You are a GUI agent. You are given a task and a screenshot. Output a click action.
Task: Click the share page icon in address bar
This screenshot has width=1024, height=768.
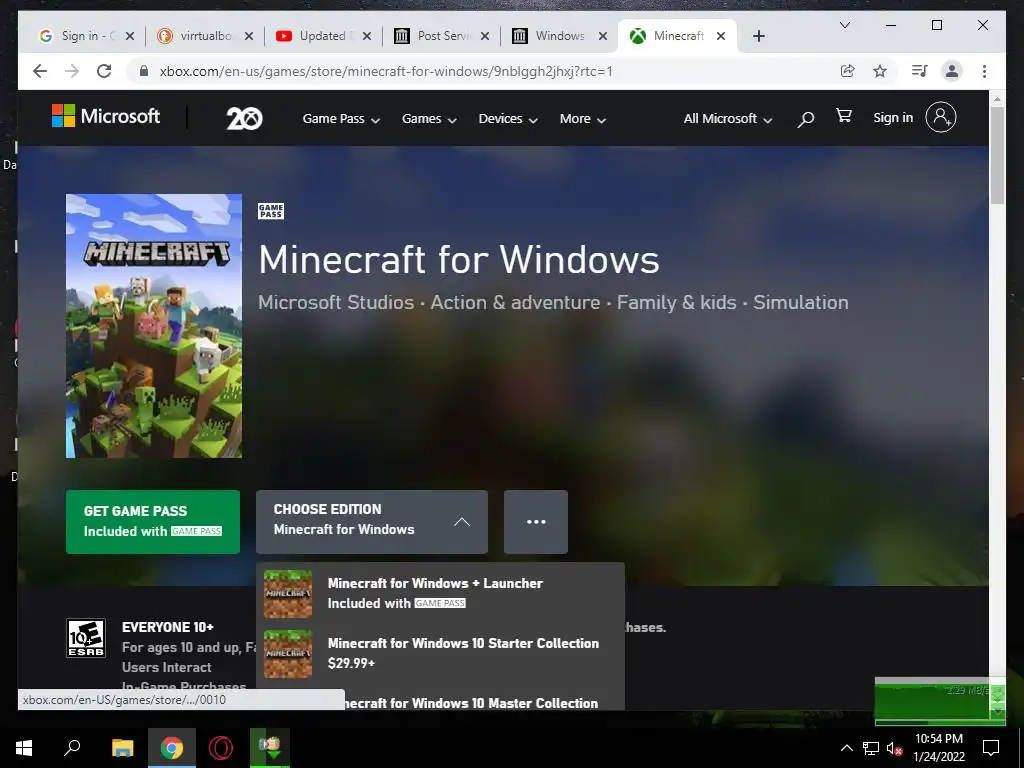pos(848,71)
